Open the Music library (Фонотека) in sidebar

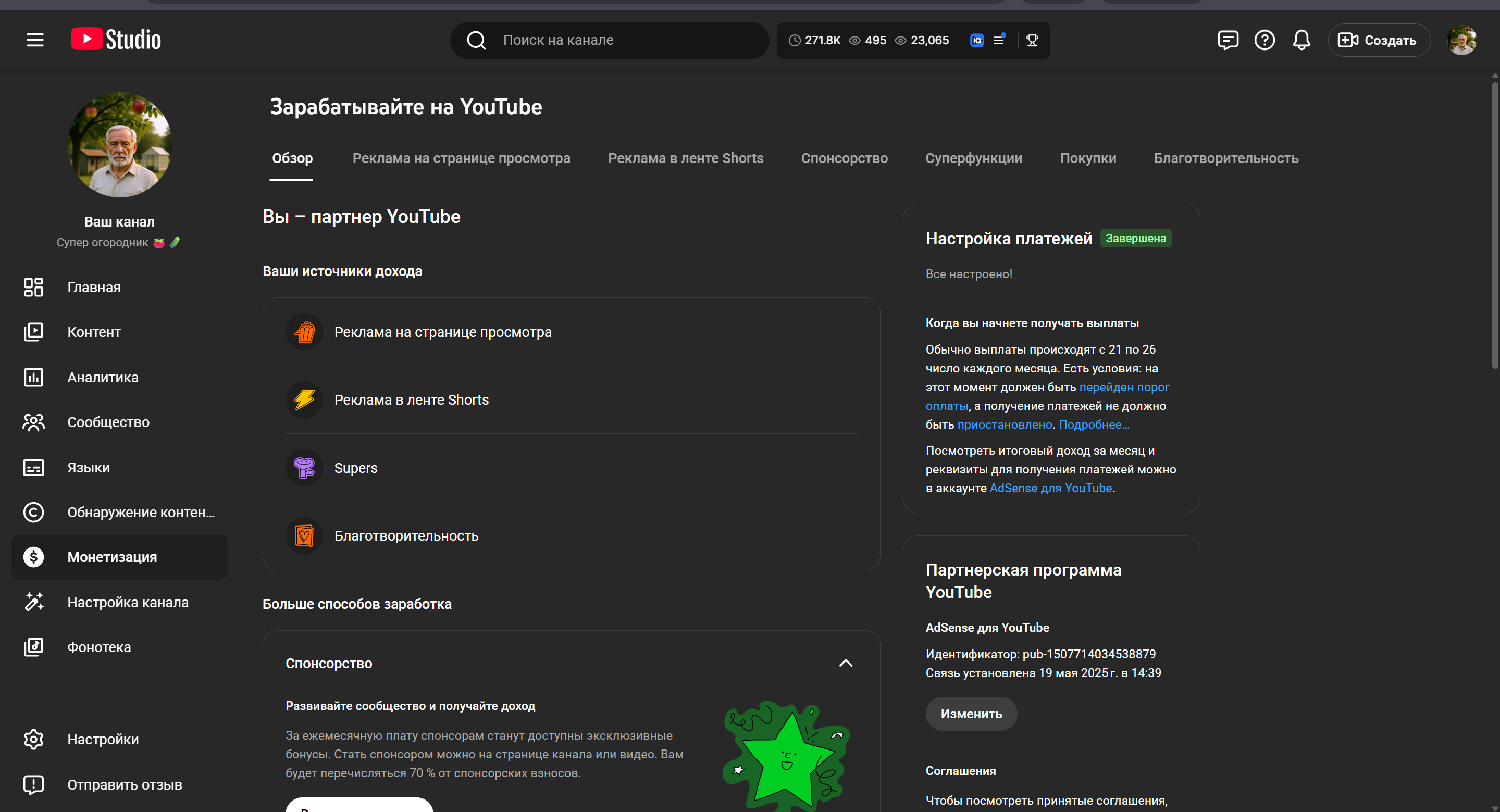(x=99, y=647)
